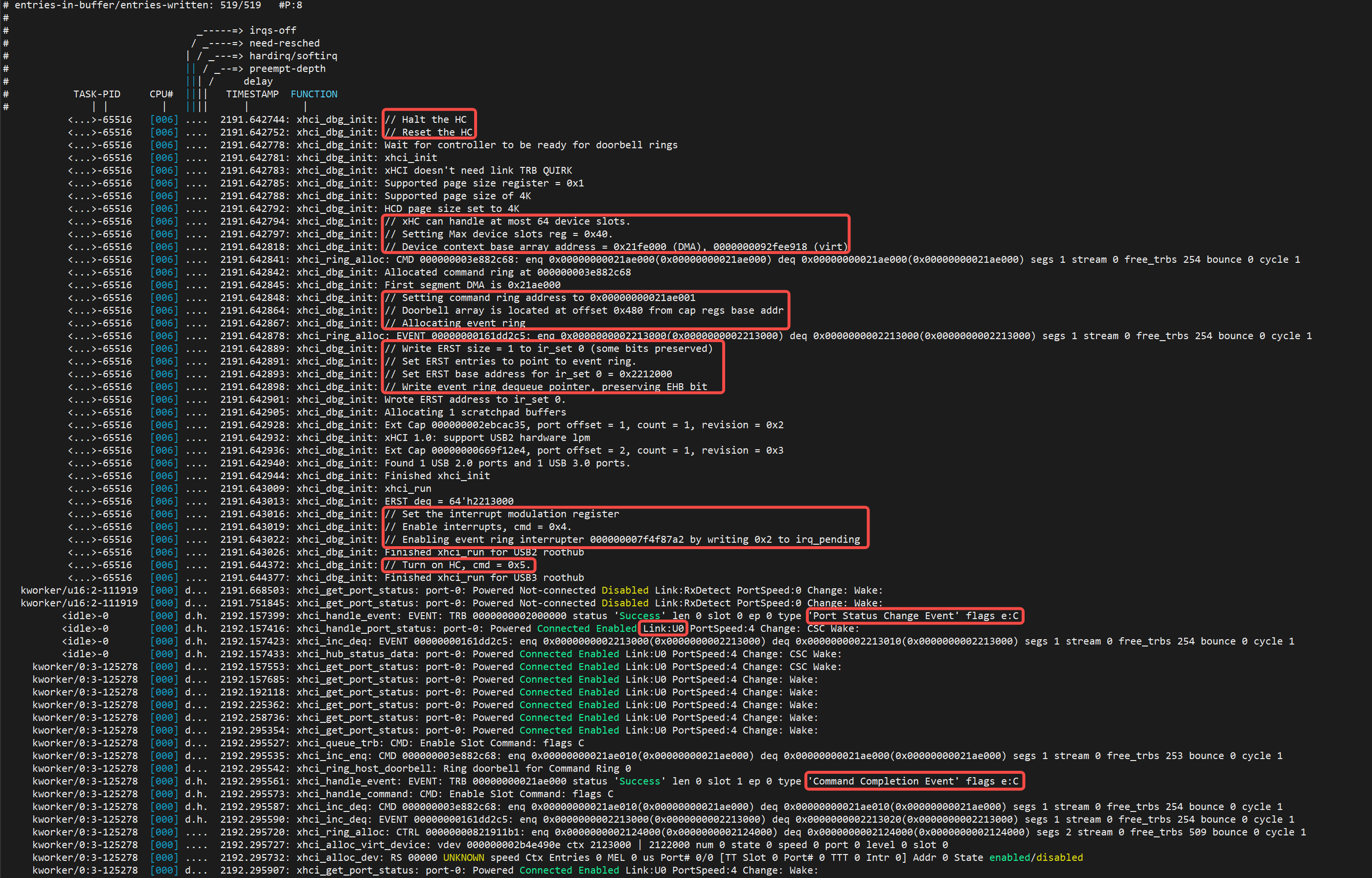Screen dimensions: 1372x878
Task: Click 'First segment DMA is 0x21ae000' text
Action: click(x=472, y=285)
